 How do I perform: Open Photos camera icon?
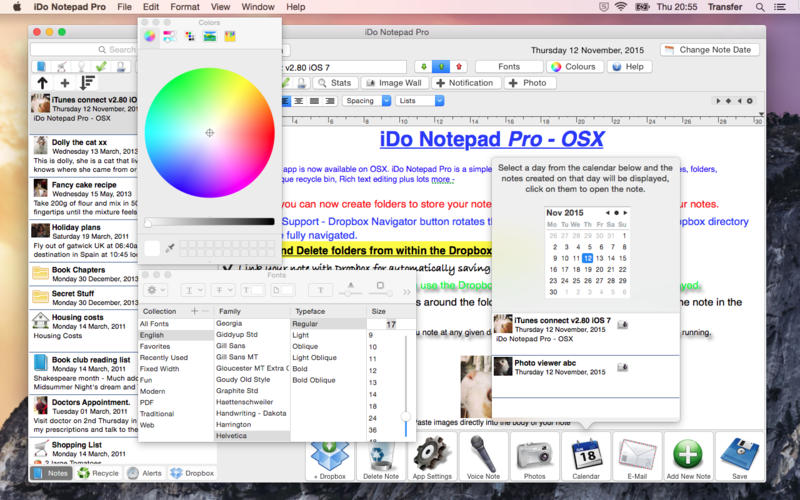[534, 457]
